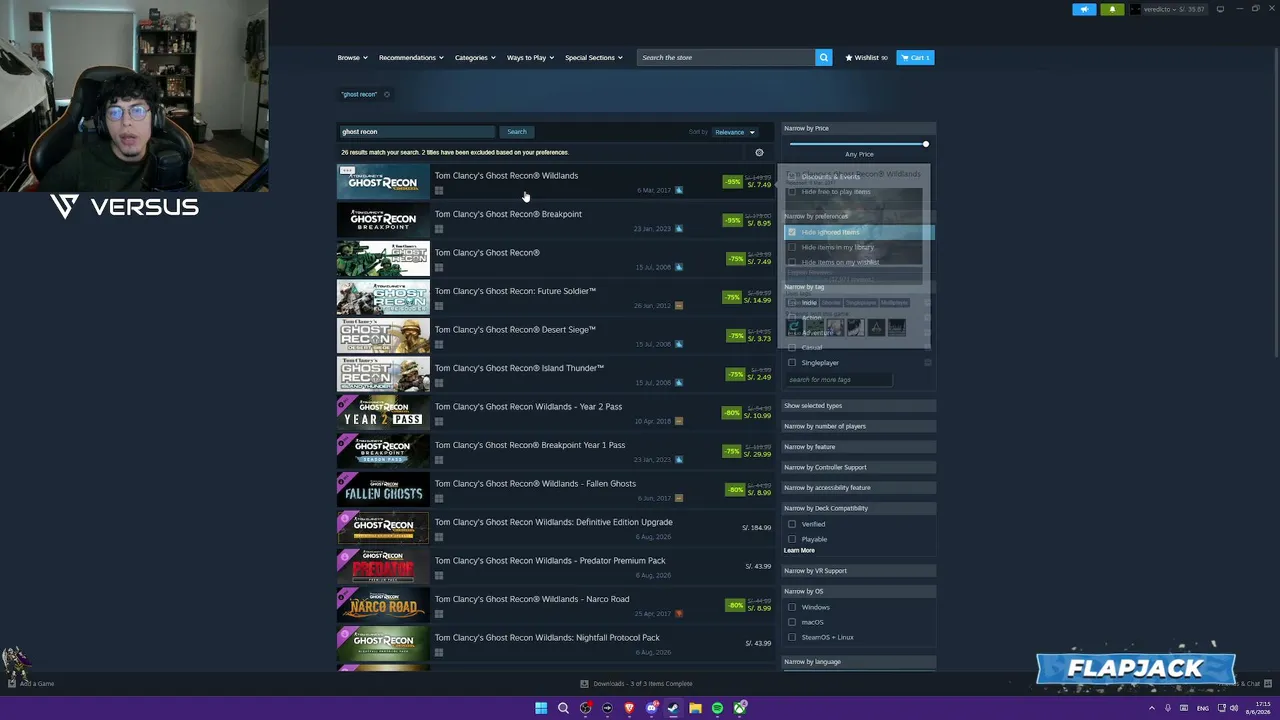
Task: Open the Xbox app from the taskbar
Action: point(739,708)
